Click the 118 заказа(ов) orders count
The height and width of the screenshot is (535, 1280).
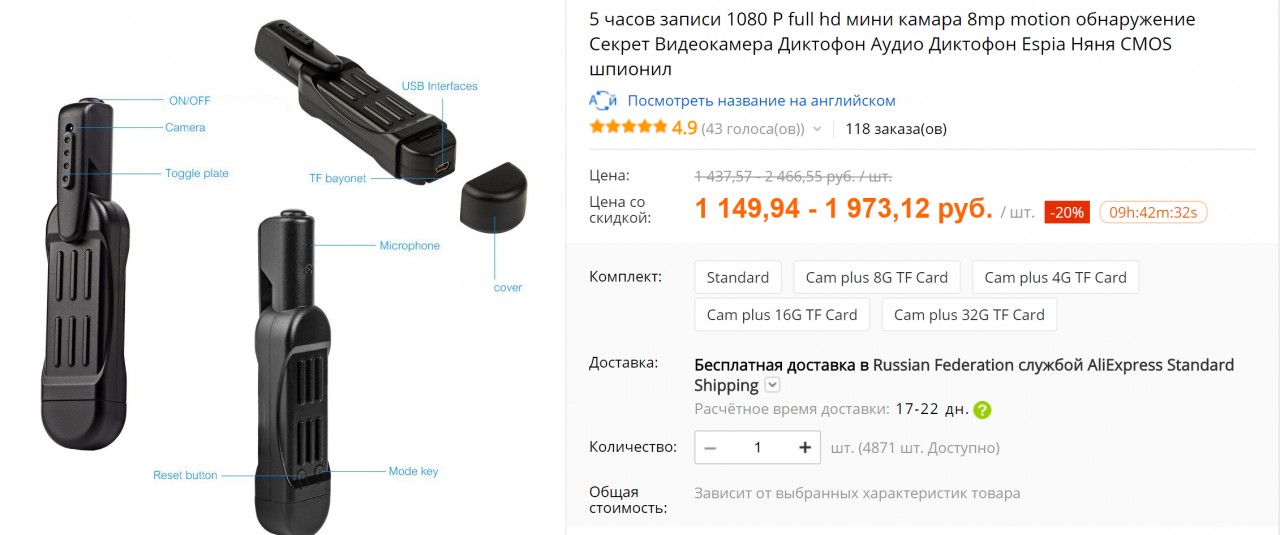[x=896, y=129]
